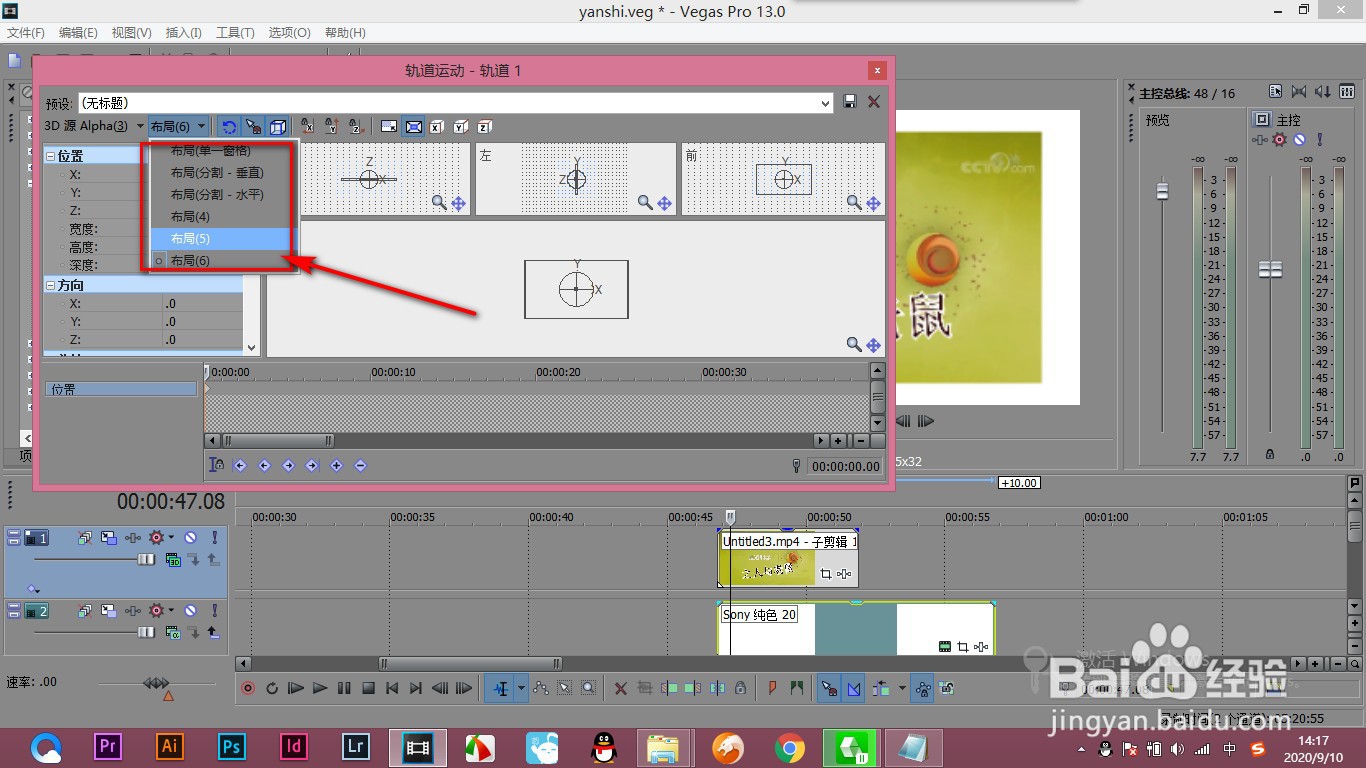Screen dimensions: 1366x768
Task: Toggle prevent scaling Z cube icon
Action: 484,127
